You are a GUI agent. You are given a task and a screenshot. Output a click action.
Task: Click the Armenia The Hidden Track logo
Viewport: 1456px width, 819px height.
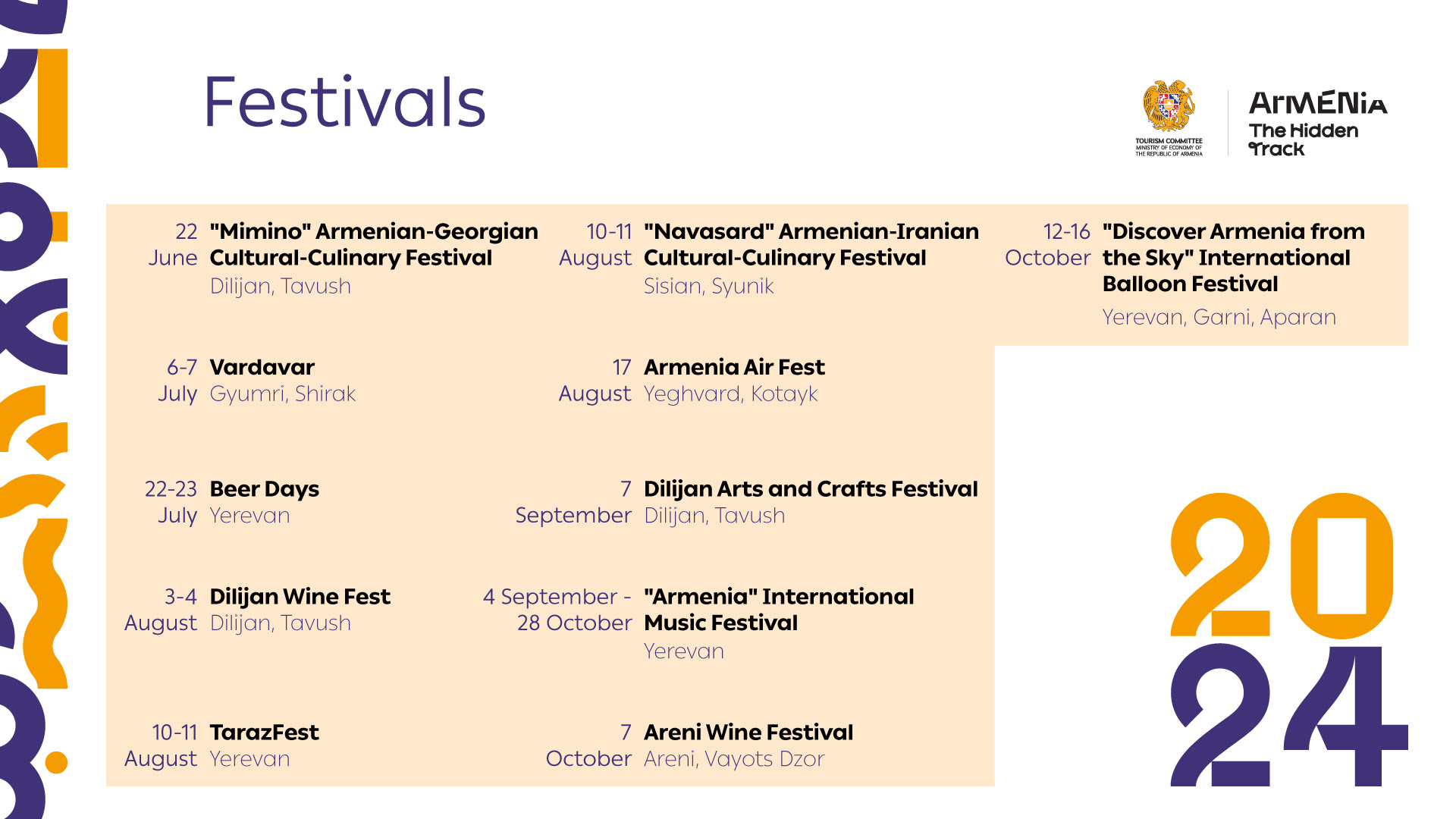(x=1318, y=124)
